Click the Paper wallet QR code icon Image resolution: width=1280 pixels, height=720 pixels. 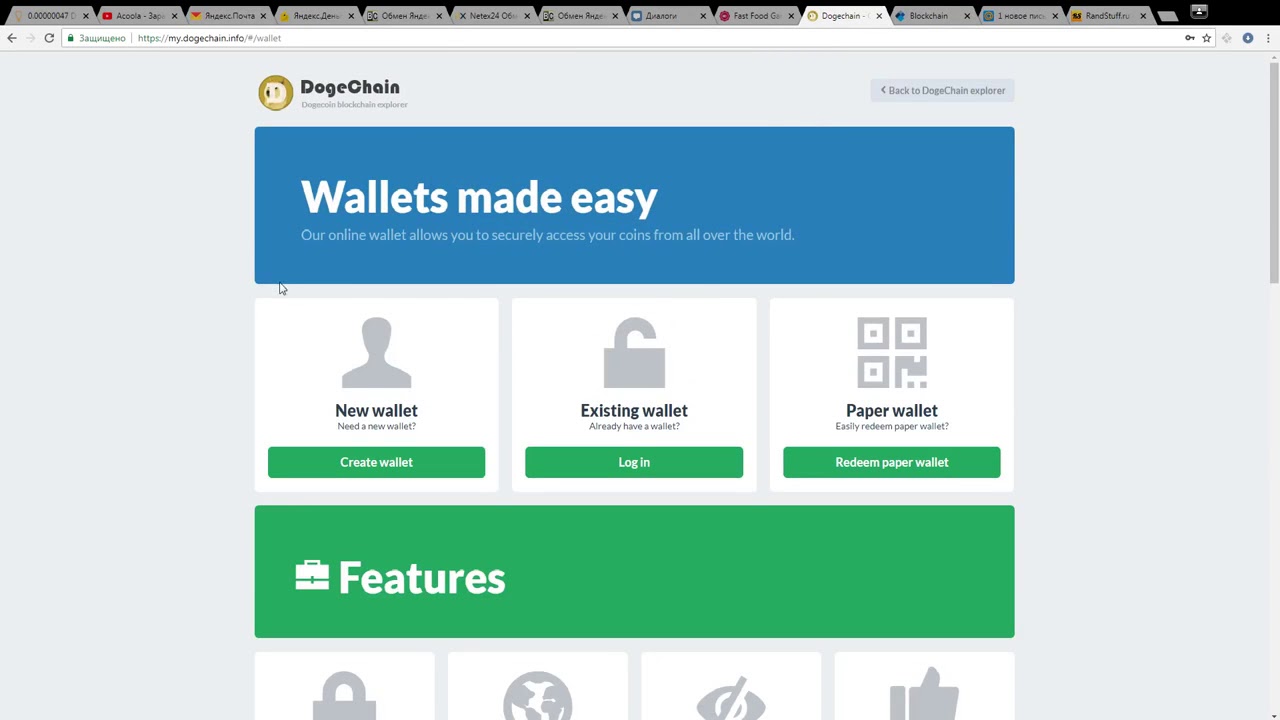[892, 353]
